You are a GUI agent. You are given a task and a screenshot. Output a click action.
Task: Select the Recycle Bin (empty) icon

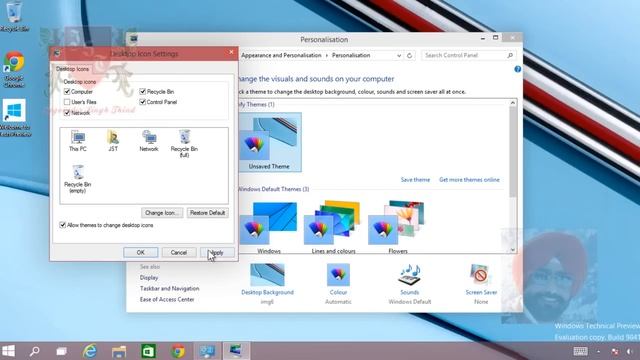pos(78,179)
